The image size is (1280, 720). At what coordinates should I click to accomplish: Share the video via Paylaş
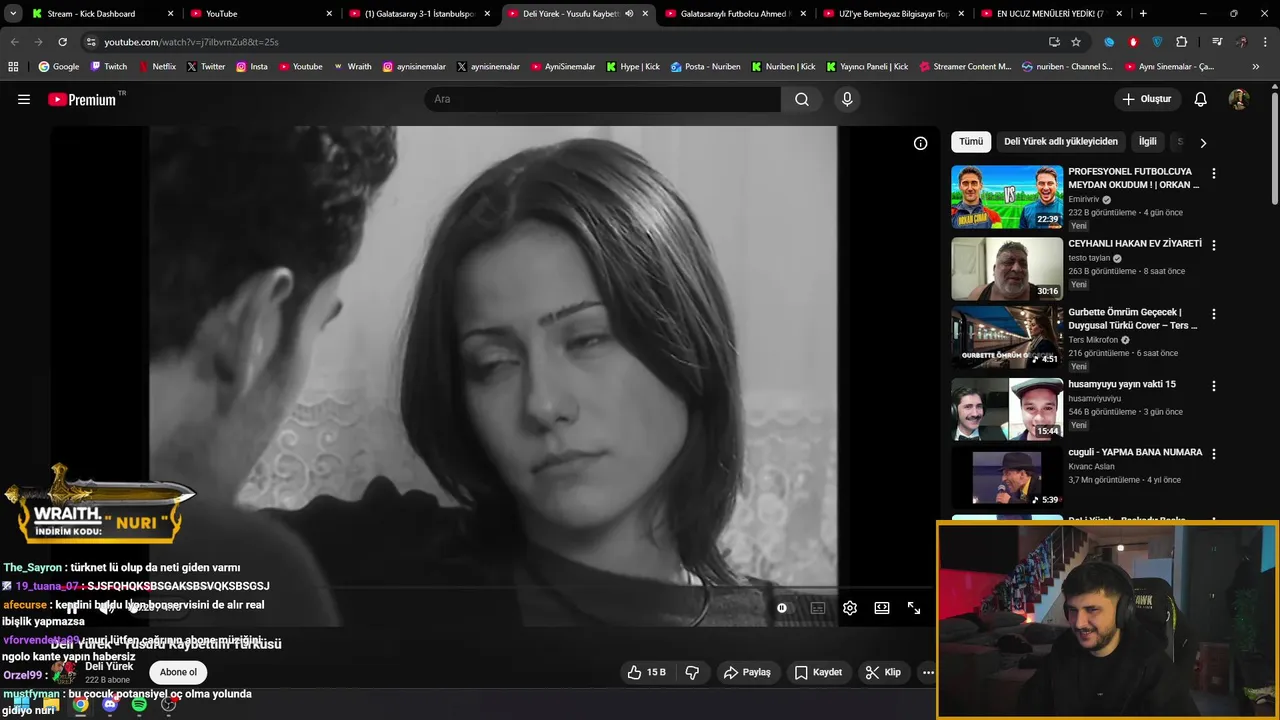[x=747, y=672]
